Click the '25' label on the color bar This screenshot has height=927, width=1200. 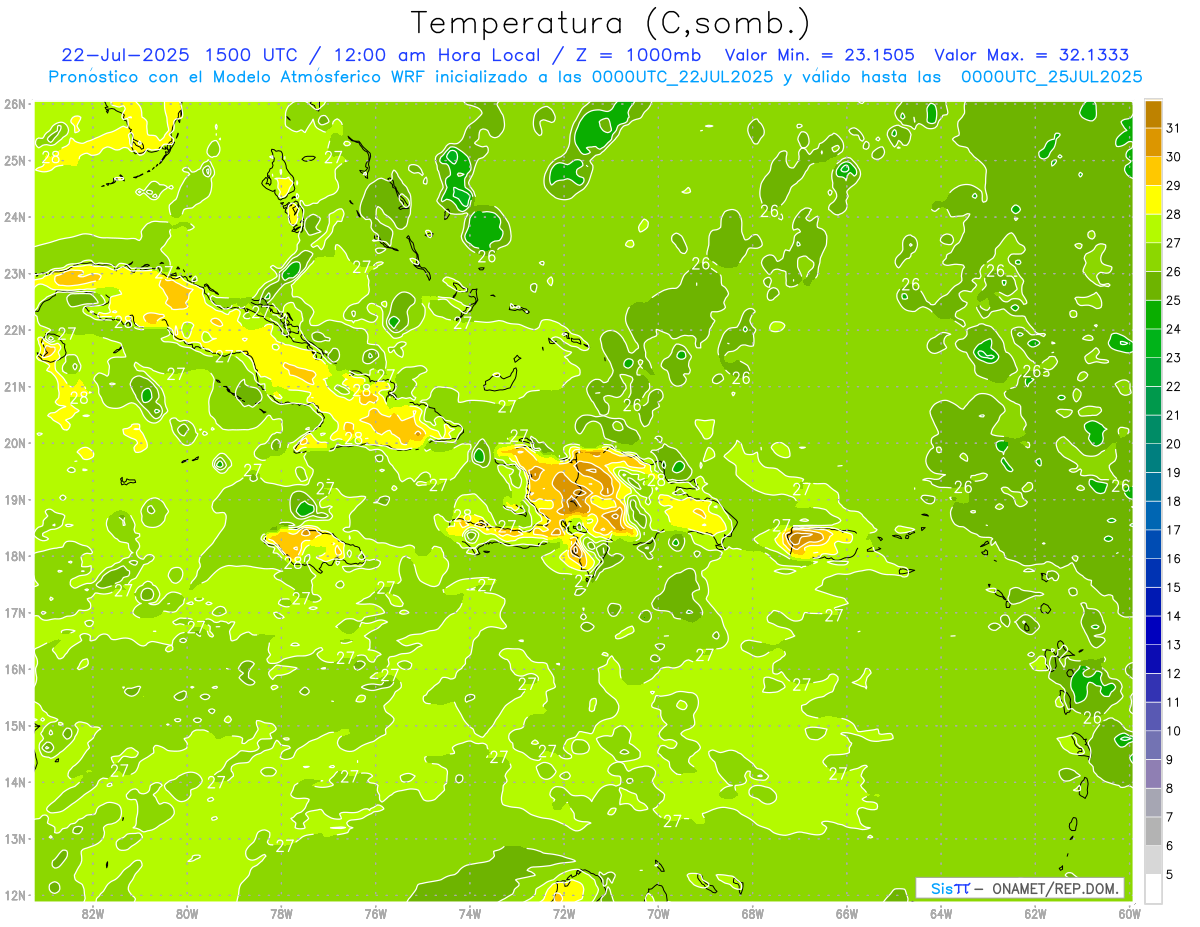[x=1174, y=300]
